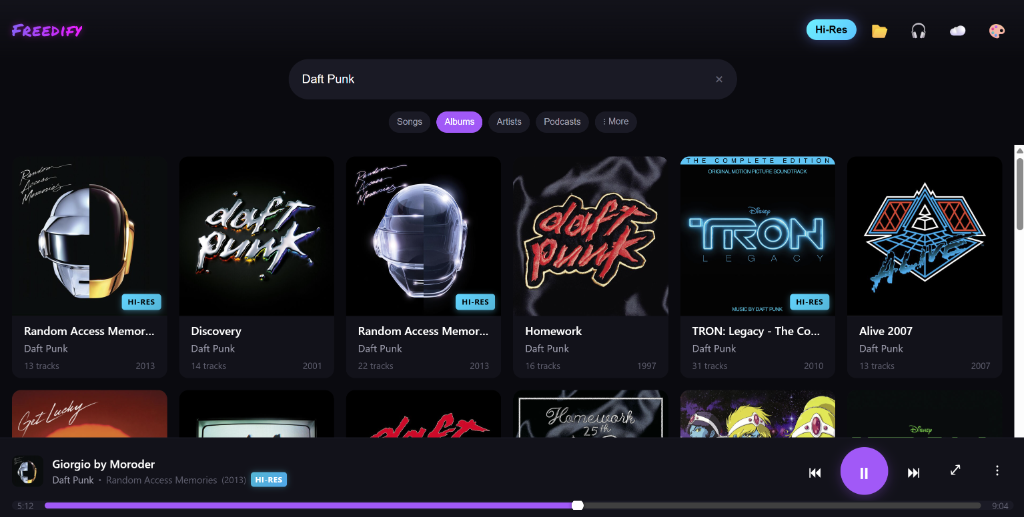
Task: Open the TRON Legacy album cover
Action: click(x=758, y=236)
